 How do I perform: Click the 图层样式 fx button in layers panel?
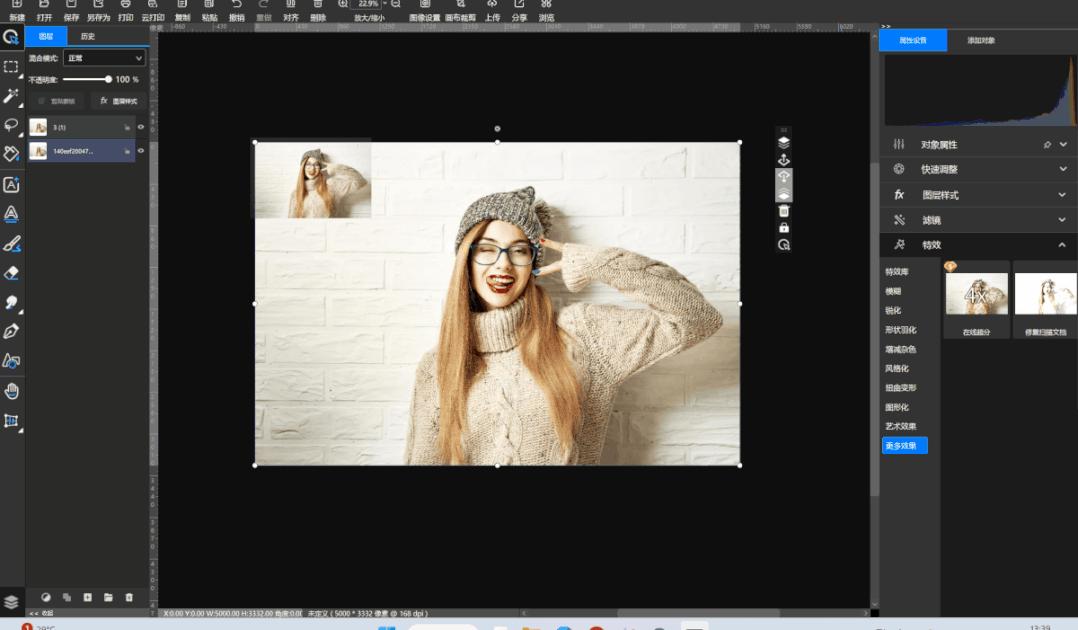118,101
